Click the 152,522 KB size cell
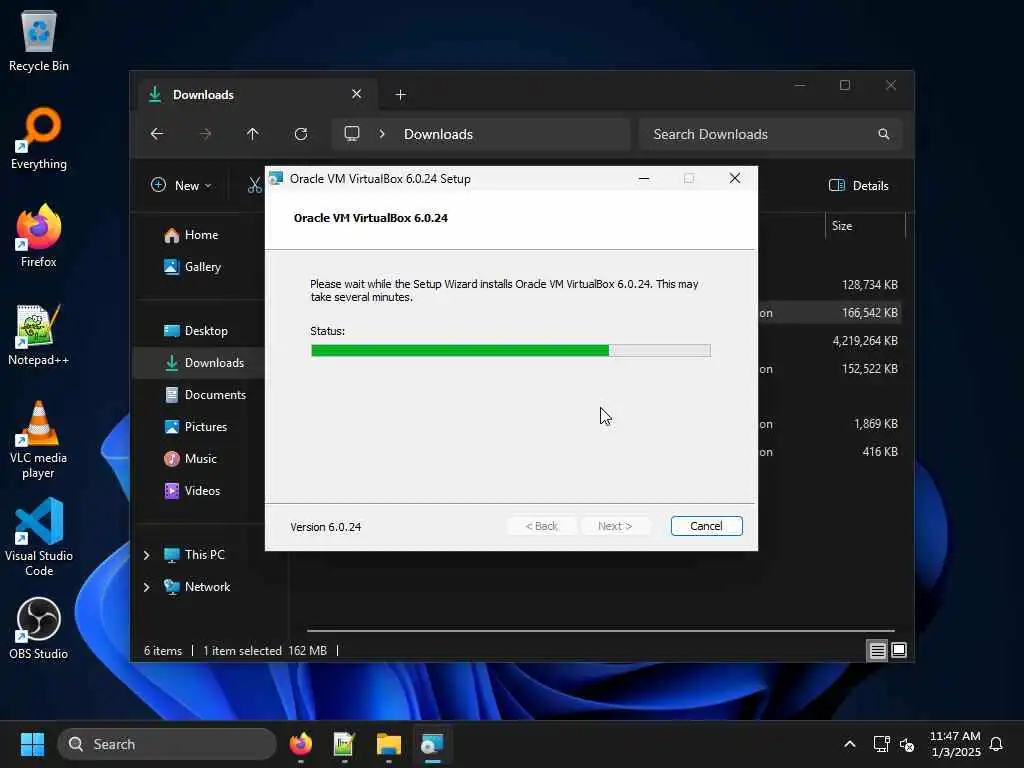Screen dimensions: 1024x768 click(869, 368)
